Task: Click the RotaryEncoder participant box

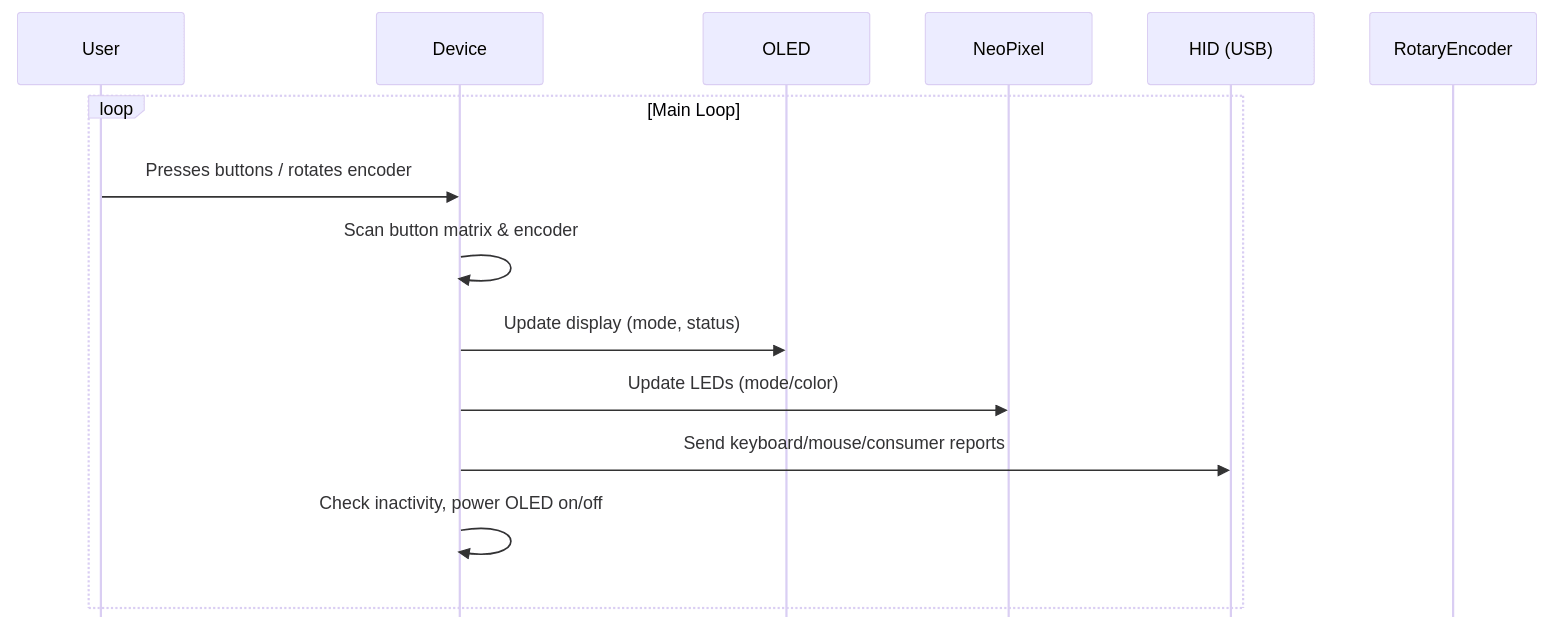Action: coord(1452,49)
